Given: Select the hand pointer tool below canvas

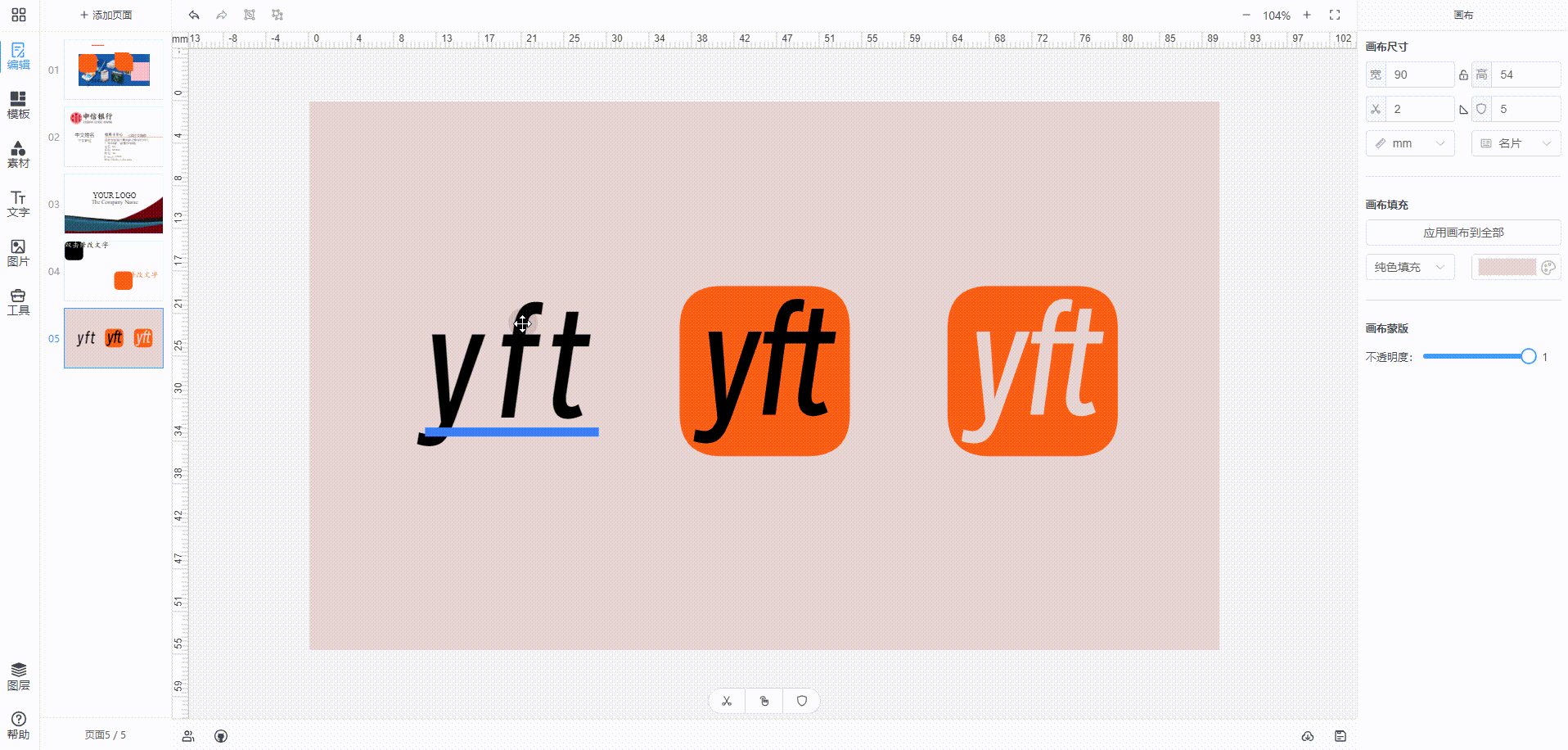Looking at the screenshot, I should coord(764,701).
